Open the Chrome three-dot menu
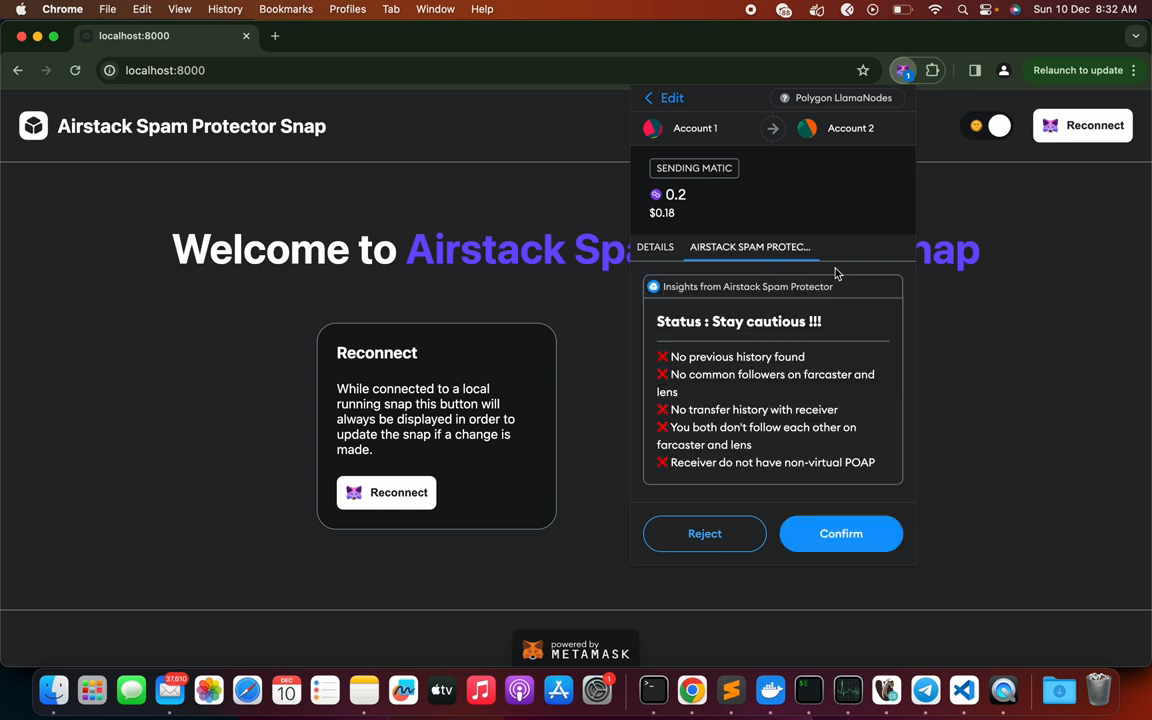1152x720 pixels. (1134, 71)
